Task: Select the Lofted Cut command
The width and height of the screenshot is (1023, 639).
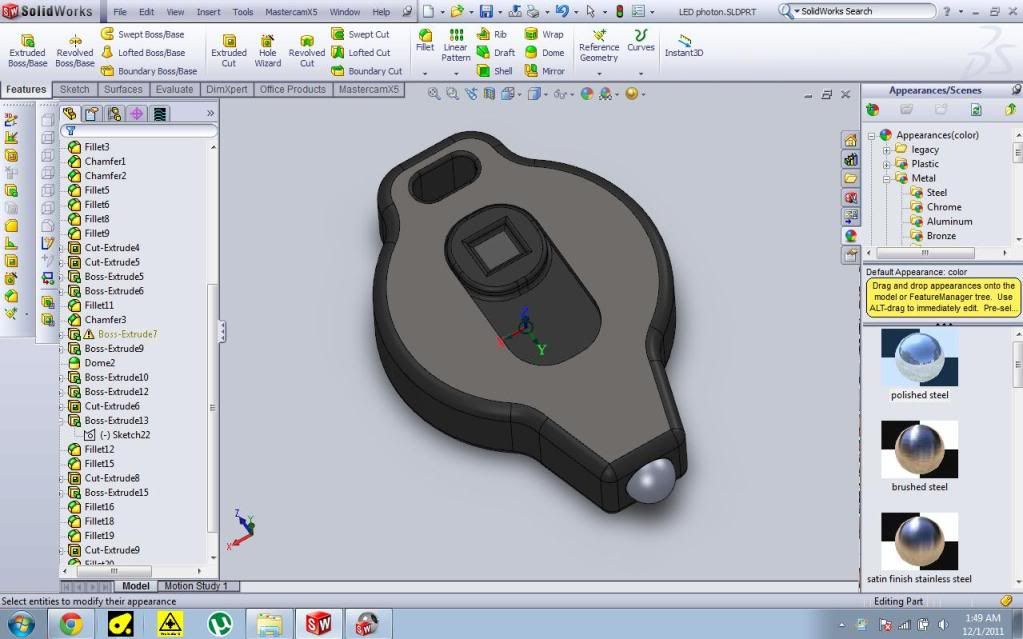Action: 361,52
